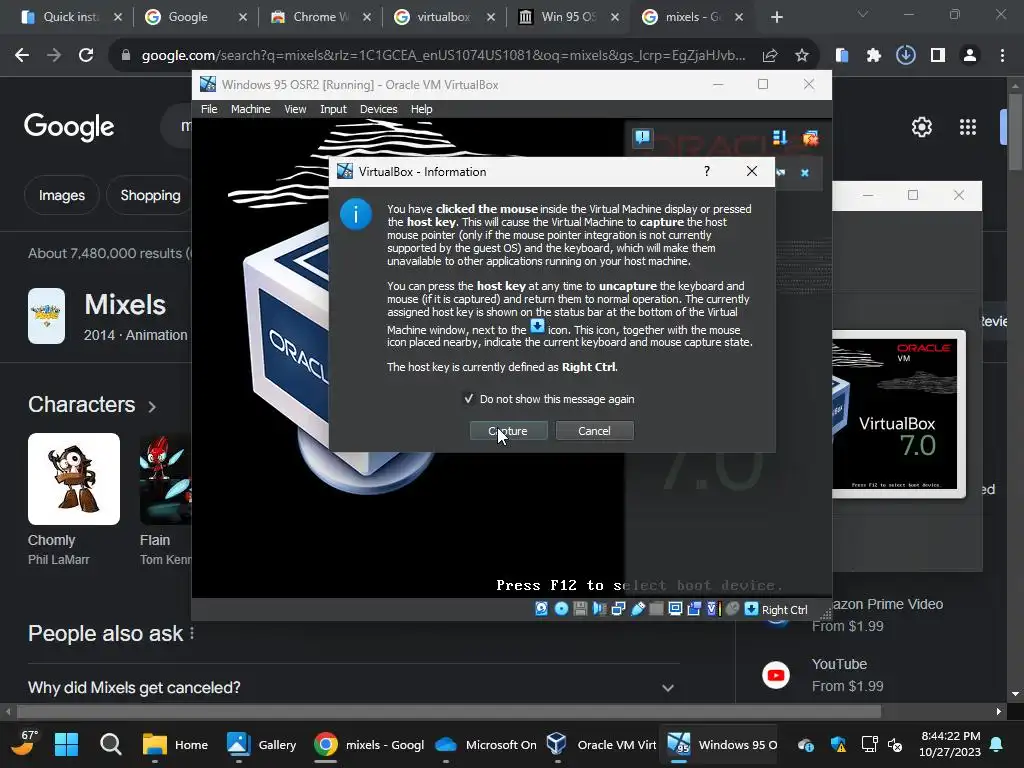Reload the Google search page
The image size is (1024, 768).
[86, 56]
